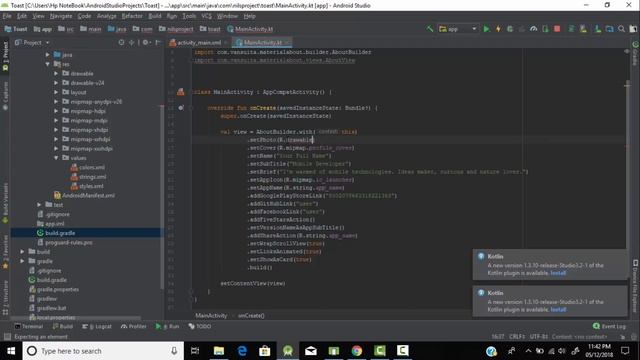
Task: Open the Event Log
Action: coord(609,326)
